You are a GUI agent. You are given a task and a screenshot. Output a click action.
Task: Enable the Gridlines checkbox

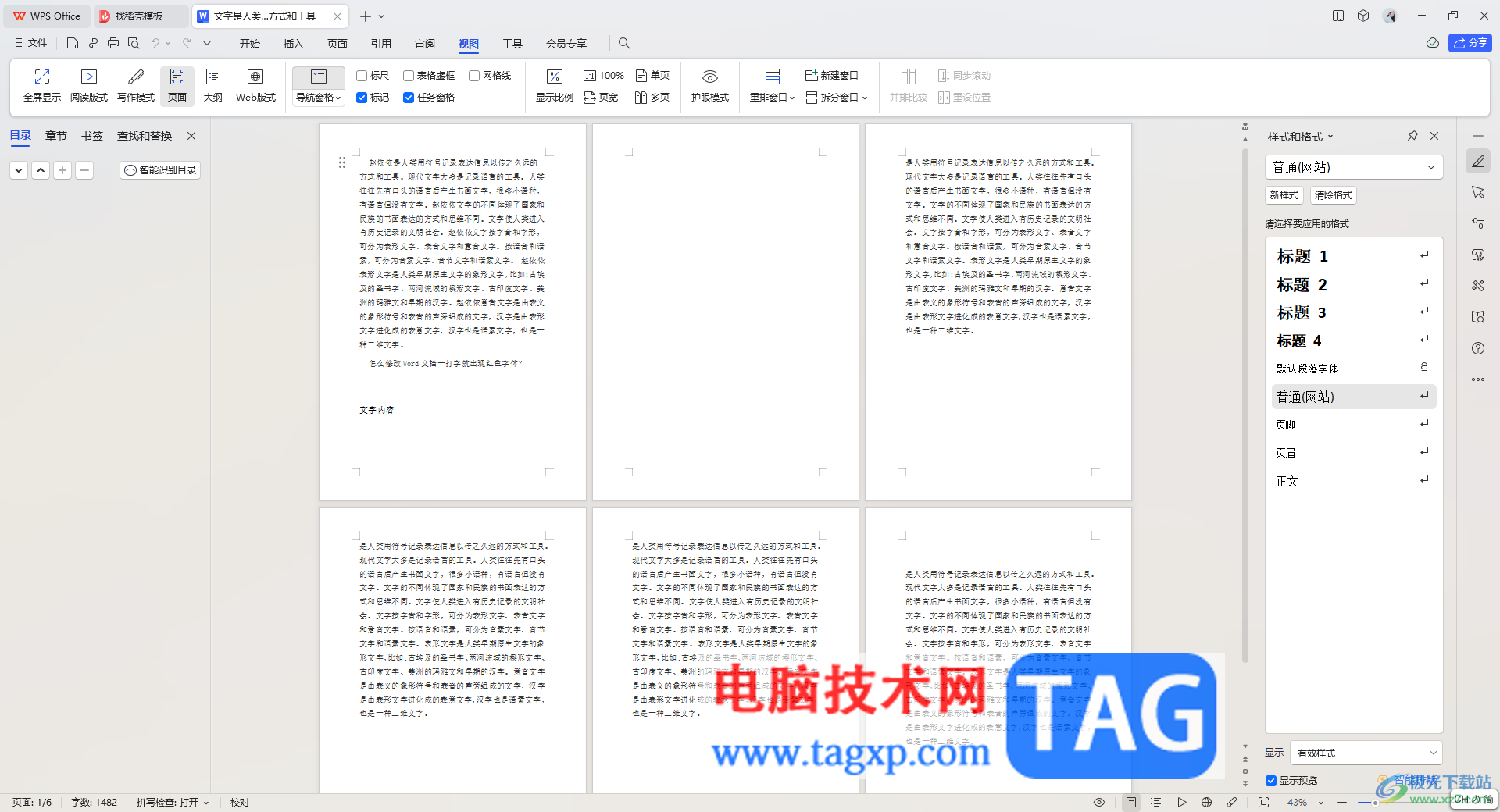point(474,76)
